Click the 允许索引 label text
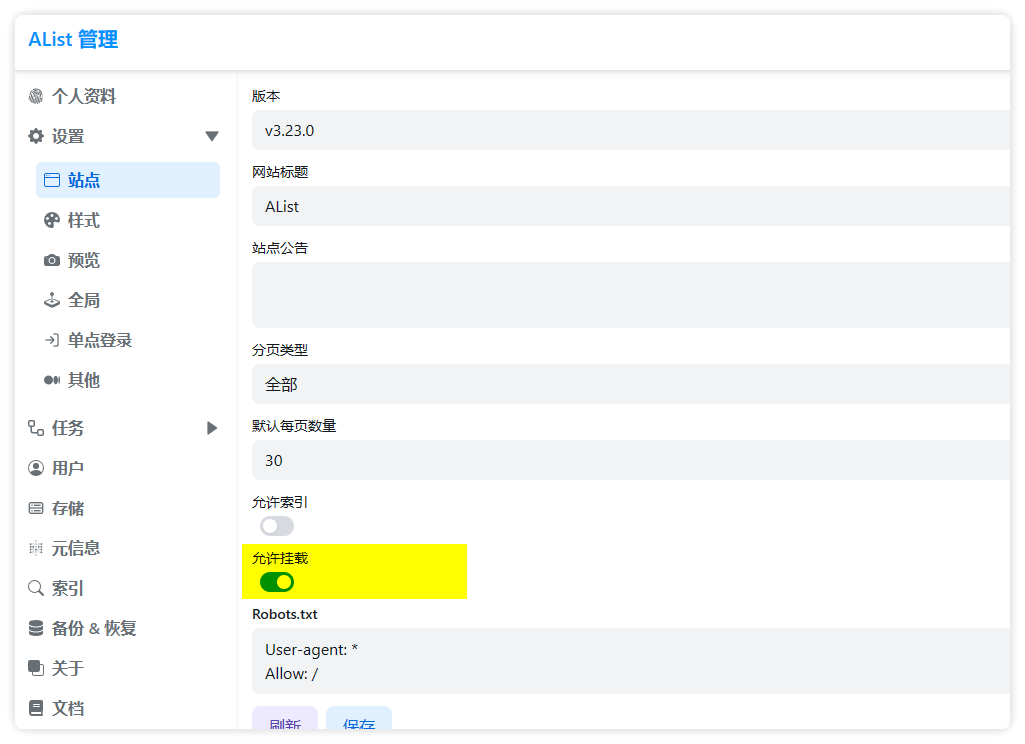This screenshot has height=744, width=1025. click(x=280, y=502)
